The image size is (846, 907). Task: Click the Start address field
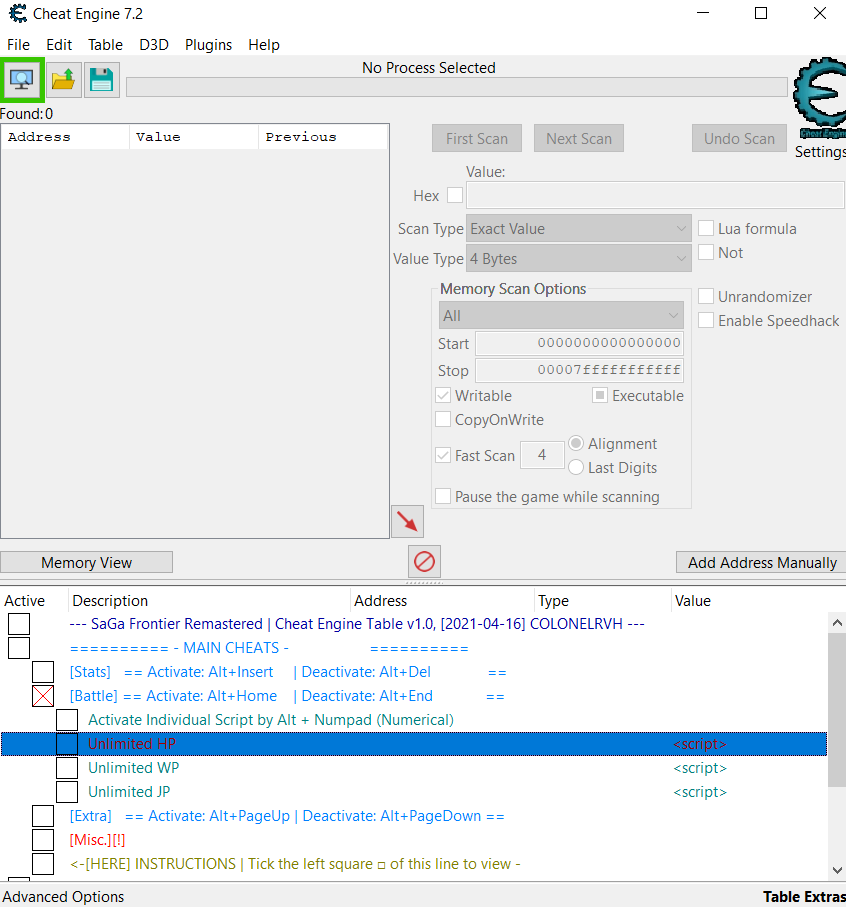pos(579,343)
